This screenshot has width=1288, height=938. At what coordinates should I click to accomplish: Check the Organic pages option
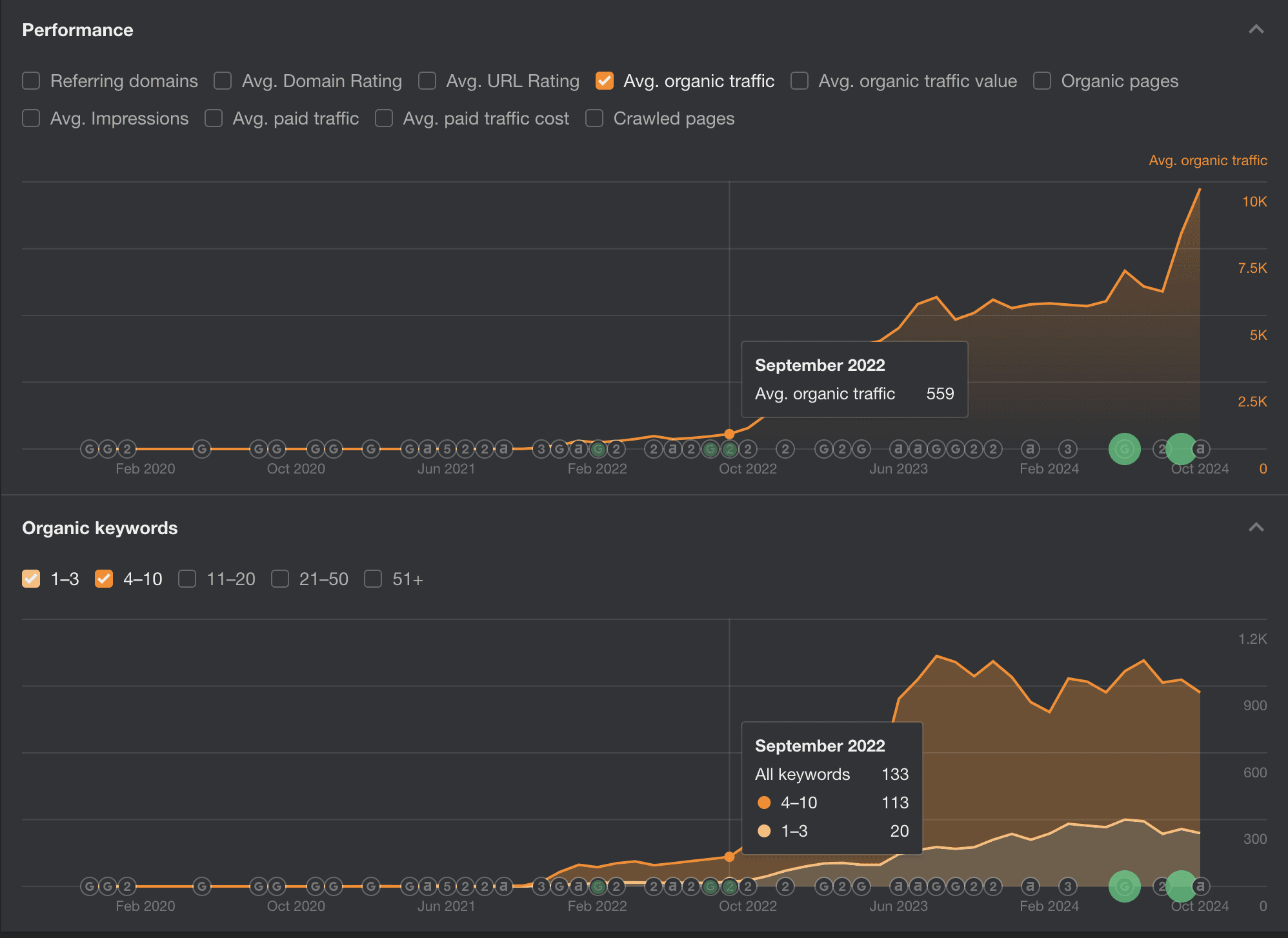coord(1042,81)
